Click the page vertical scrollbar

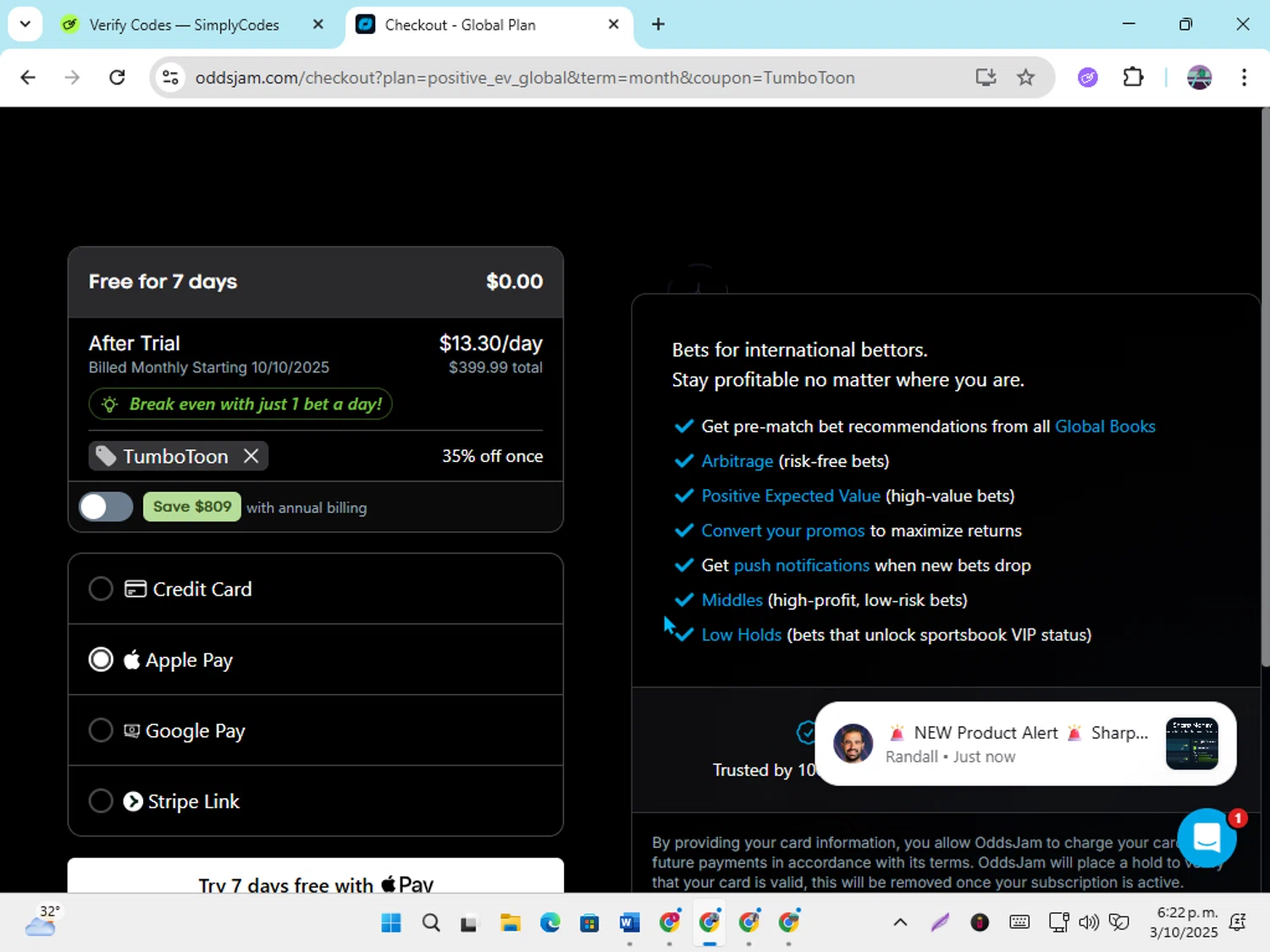tap(1265, 388)
